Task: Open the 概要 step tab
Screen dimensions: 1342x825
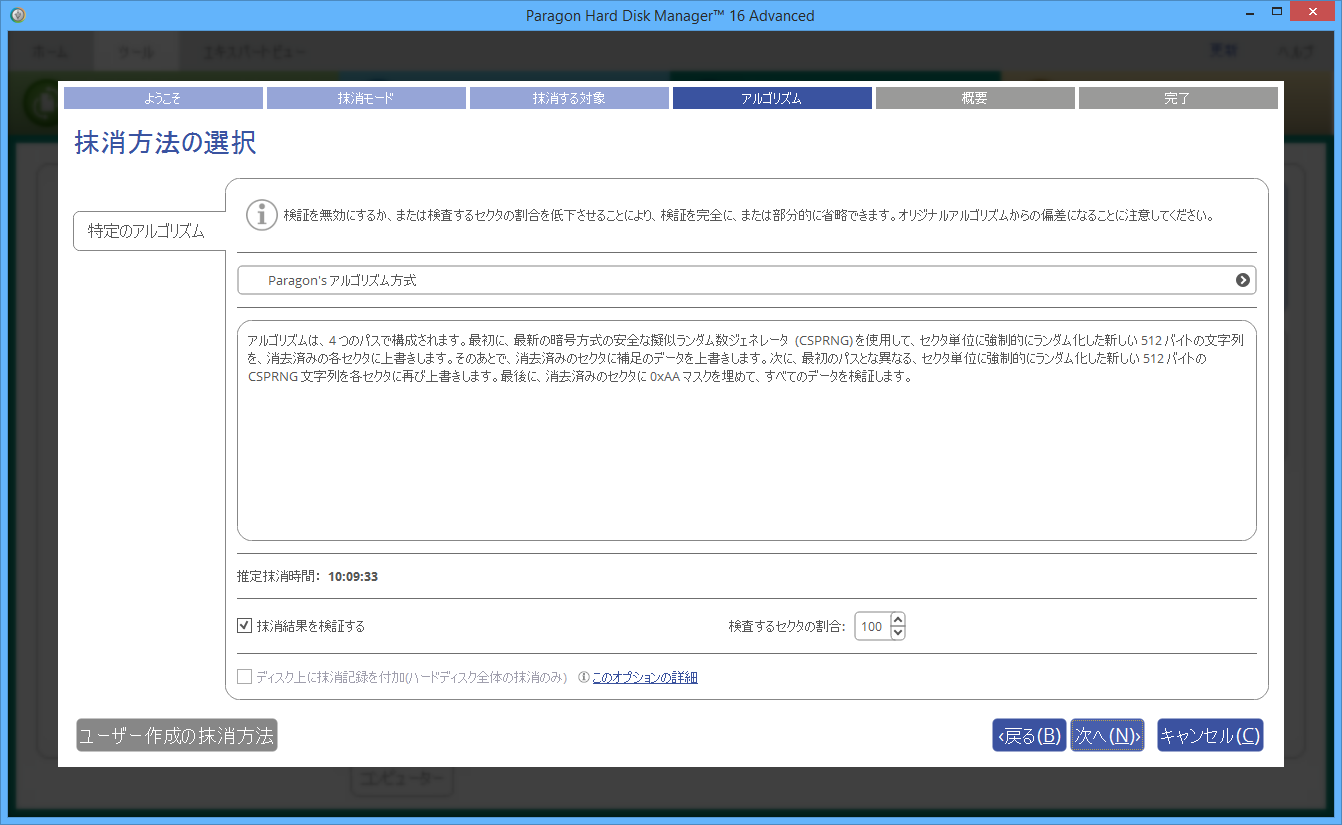Action: click(x=975, y=98)
